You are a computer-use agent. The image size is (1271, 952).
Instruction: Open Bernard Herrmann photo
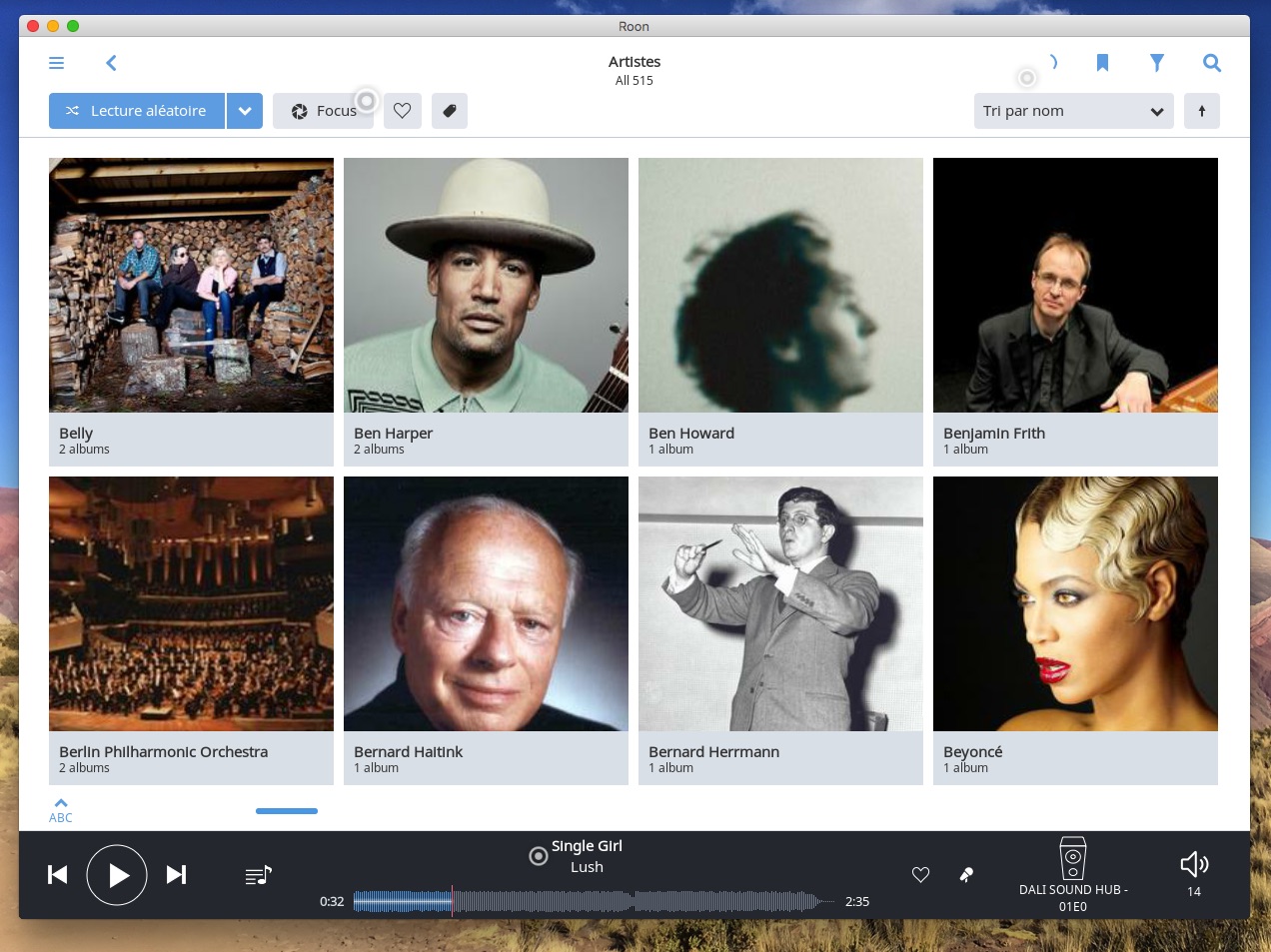point(780,603)
